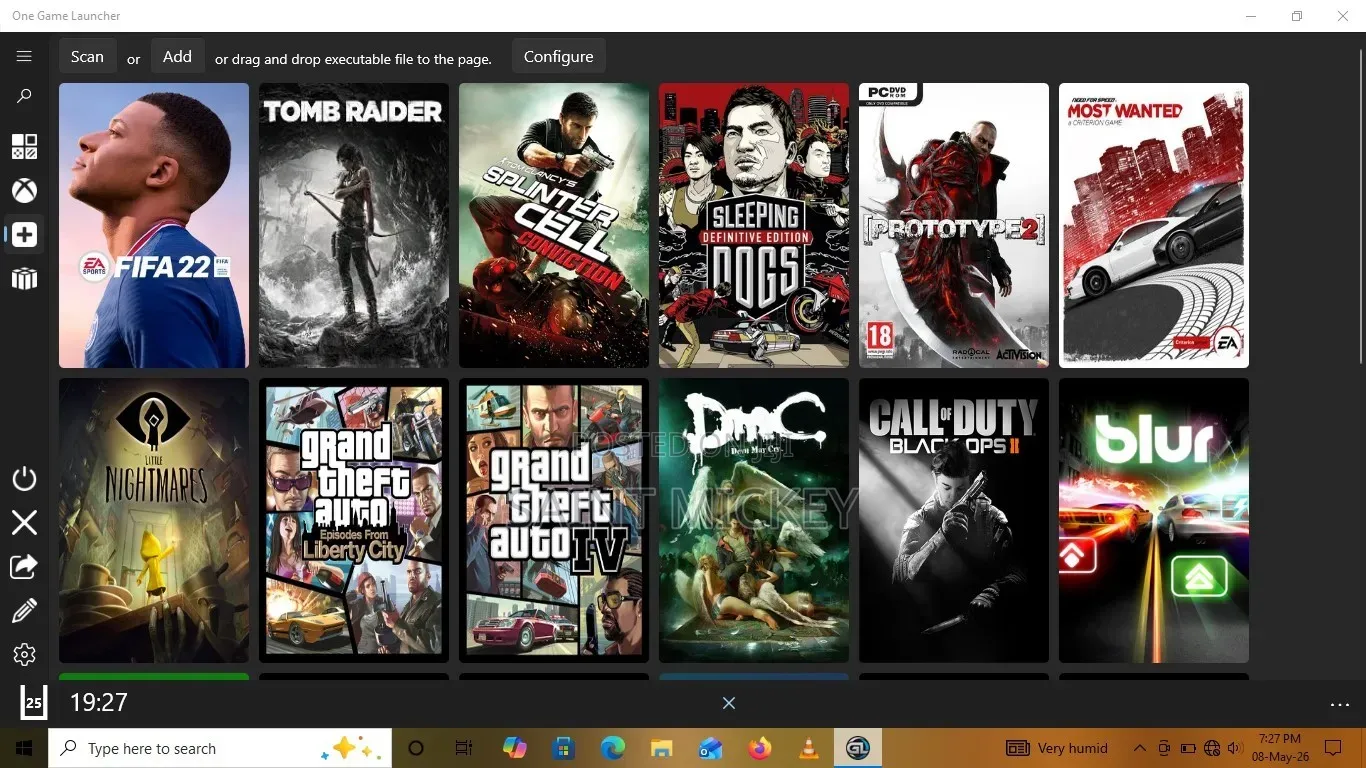
Task: Select Sleeping Dogs Definitive Edition cover
Action: pyautogui.click(x=754, y=225)
